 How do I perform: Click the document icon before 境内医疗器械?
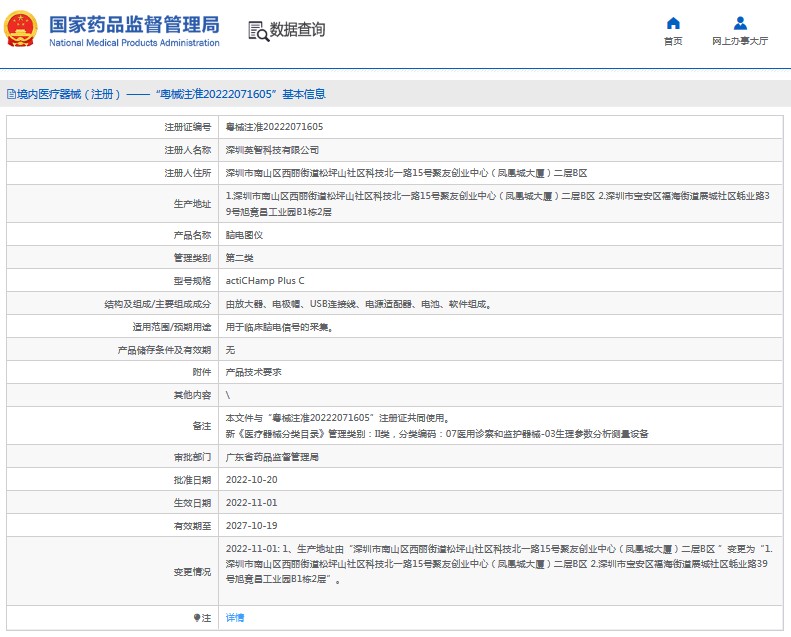10,94
